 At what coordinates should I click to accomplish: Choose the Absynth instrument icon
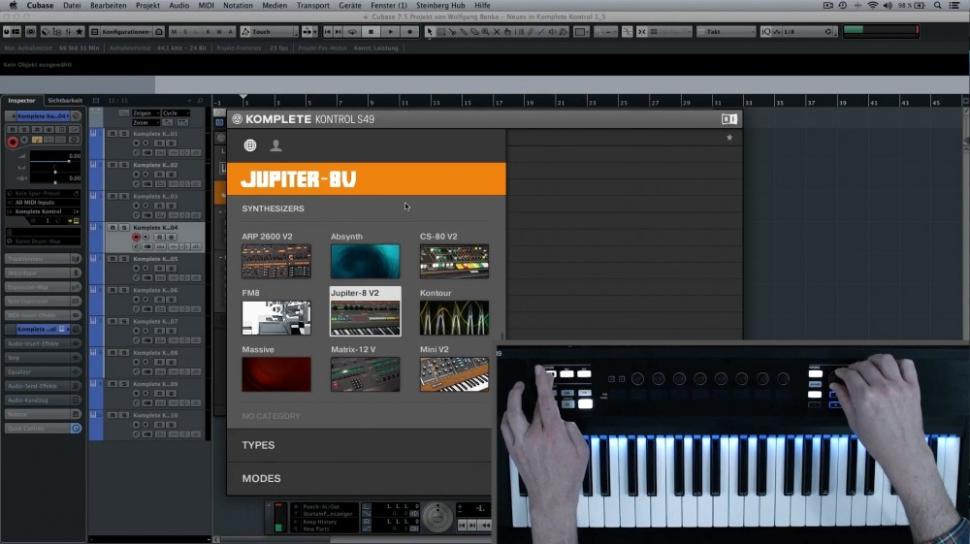click(x=365, y=261)
